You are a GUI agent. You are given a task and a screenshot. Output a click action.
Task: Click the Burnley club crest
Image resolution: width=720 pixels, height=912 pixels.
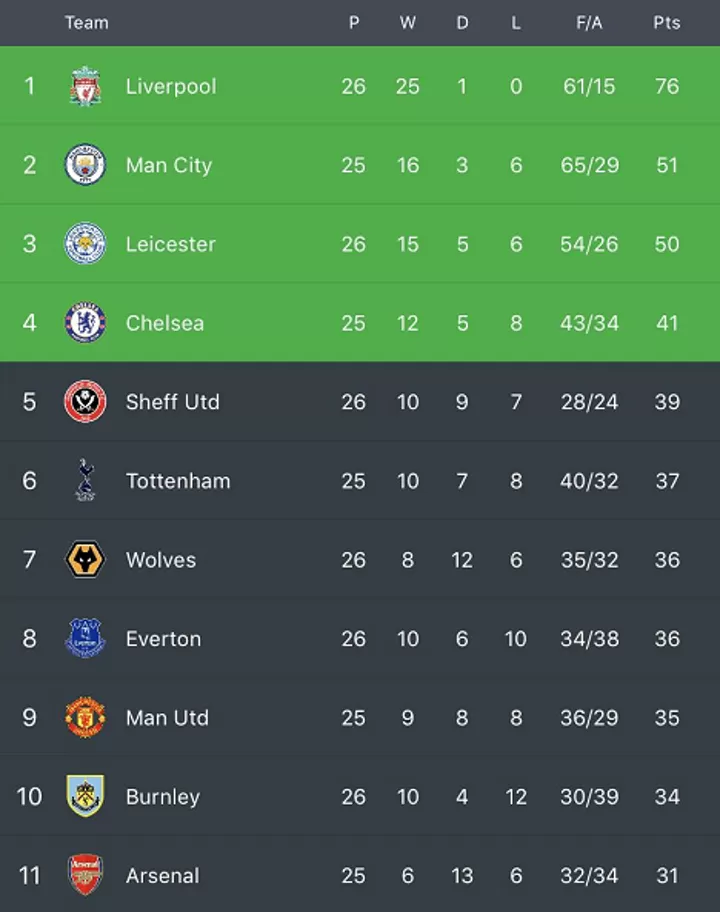click(85, 796)
